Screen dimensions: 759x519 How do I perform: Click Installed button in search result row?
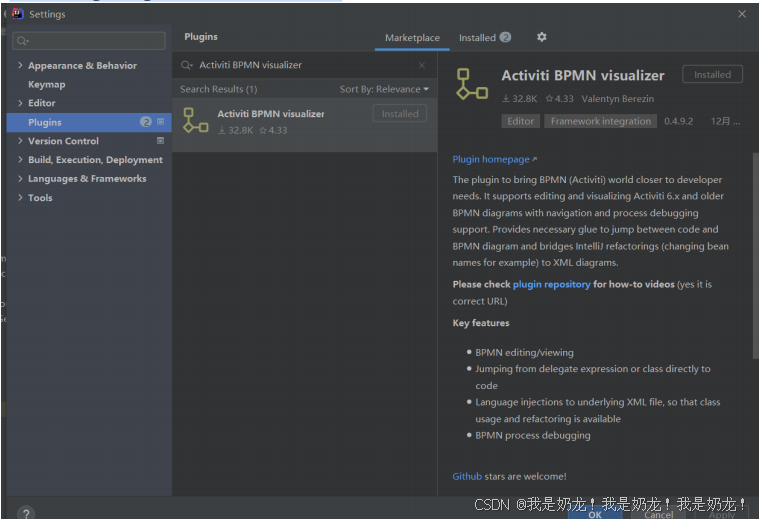click(400, 114)
